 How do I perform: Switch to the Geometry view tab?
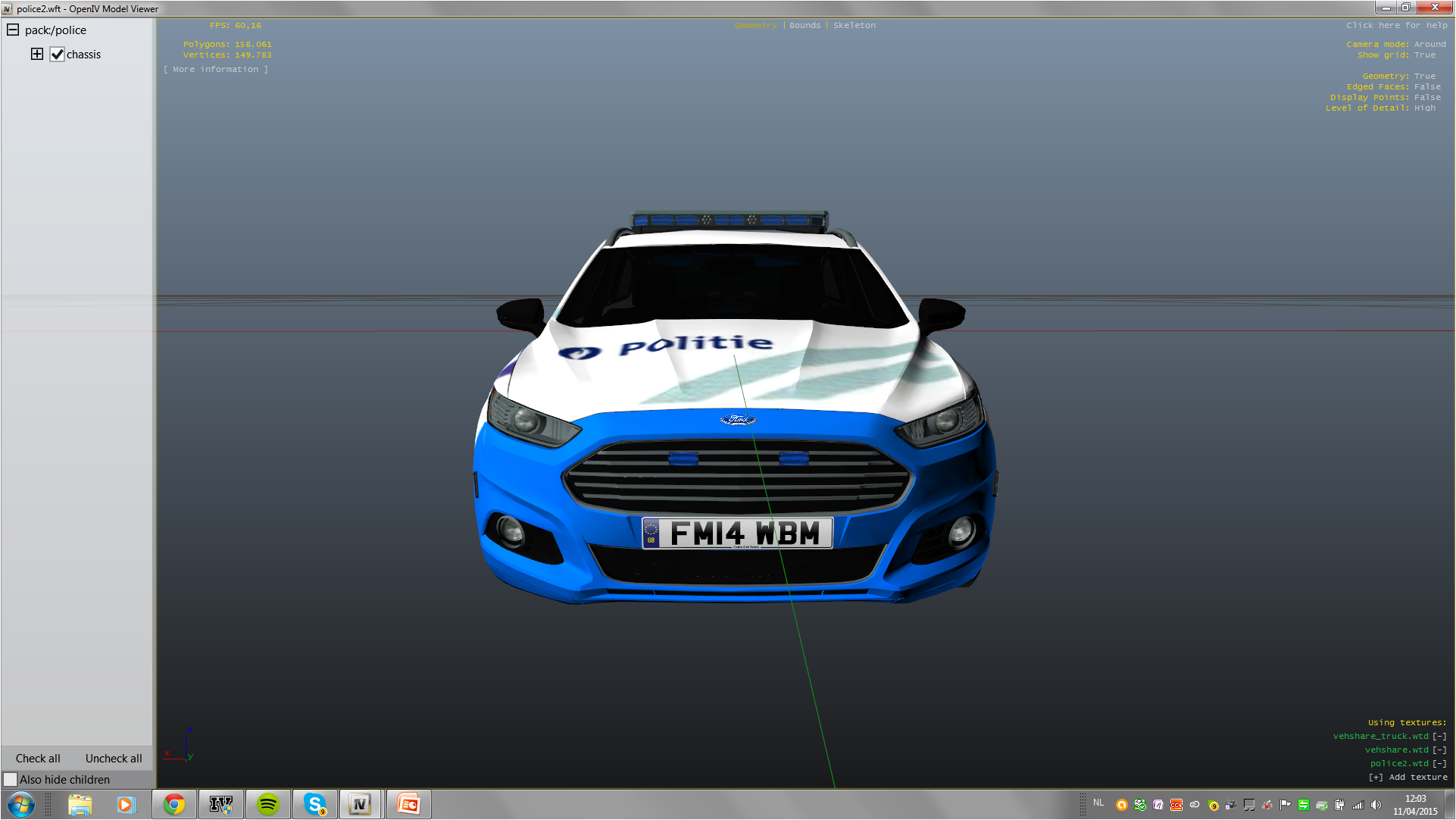pos(755,26)
